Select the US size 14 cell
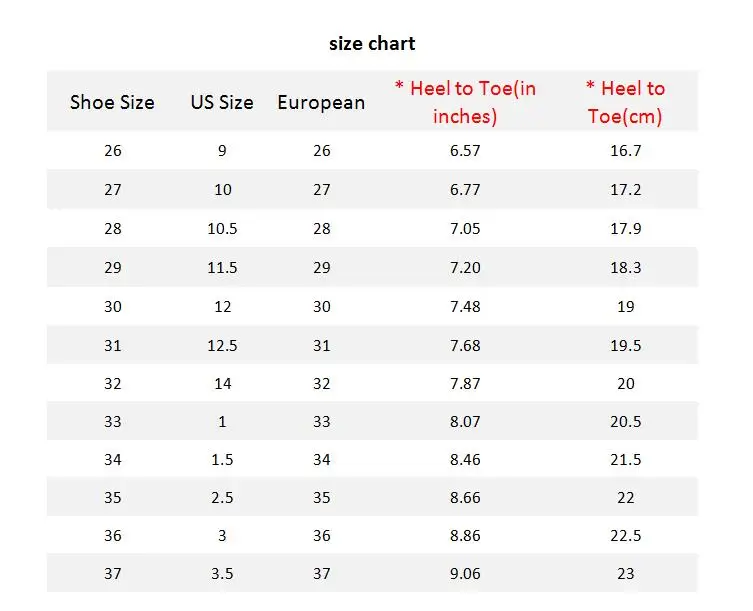The height and width of the screenshot is (611, 753). click(222, 384)
